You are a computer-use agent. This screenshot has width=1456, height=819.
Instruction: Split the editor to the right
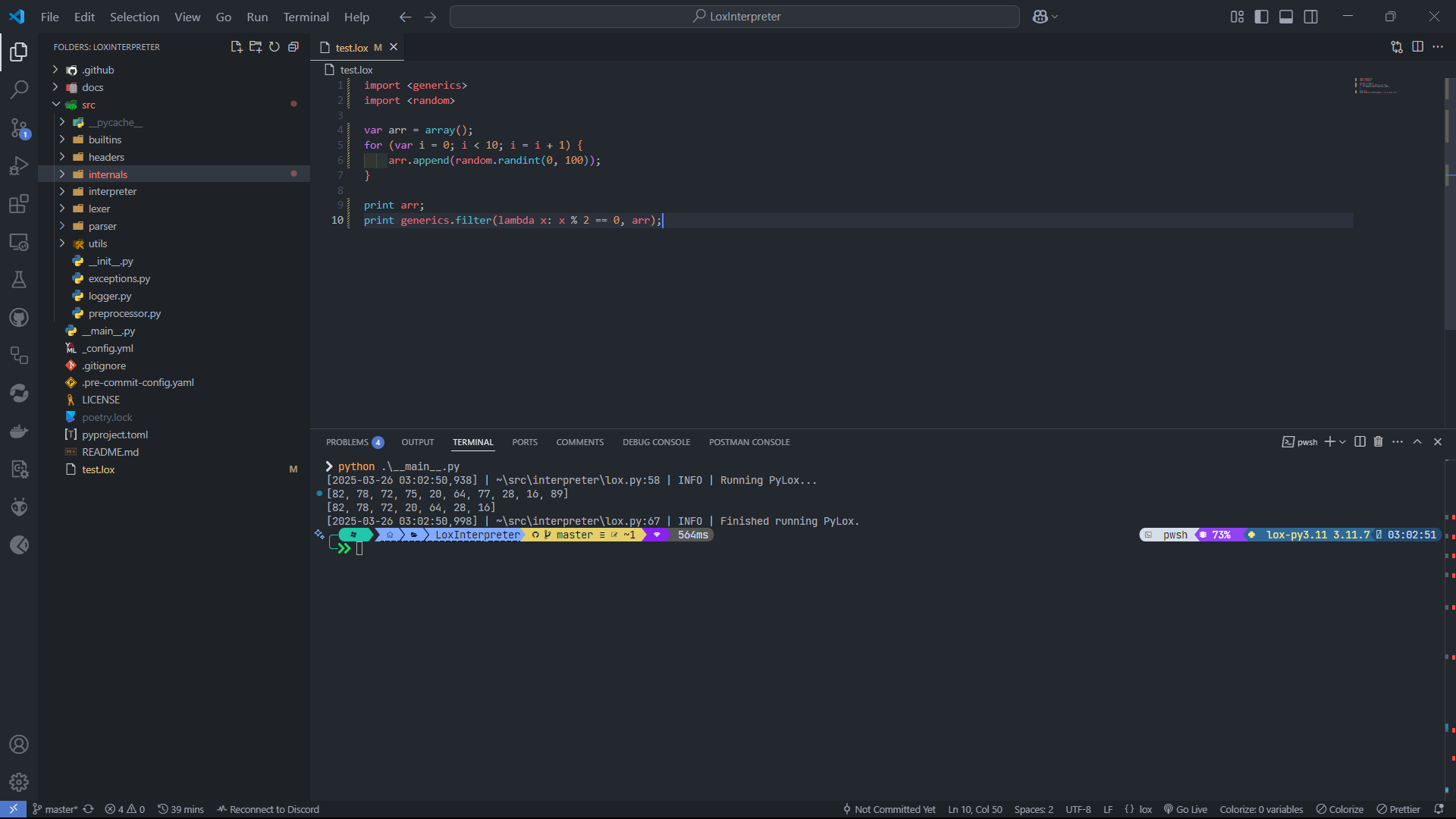1417,47
